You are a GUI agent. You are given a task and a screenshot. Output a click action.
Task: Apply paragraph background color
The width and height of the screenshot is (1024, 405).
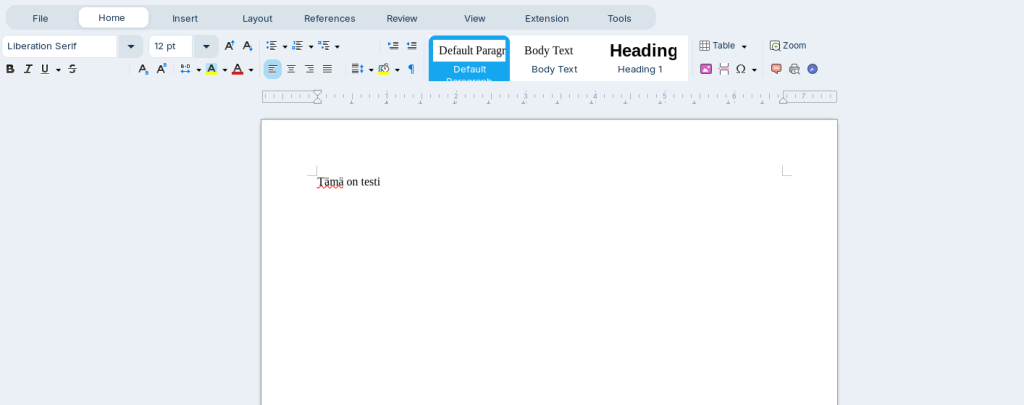click(x=383, y=69)
